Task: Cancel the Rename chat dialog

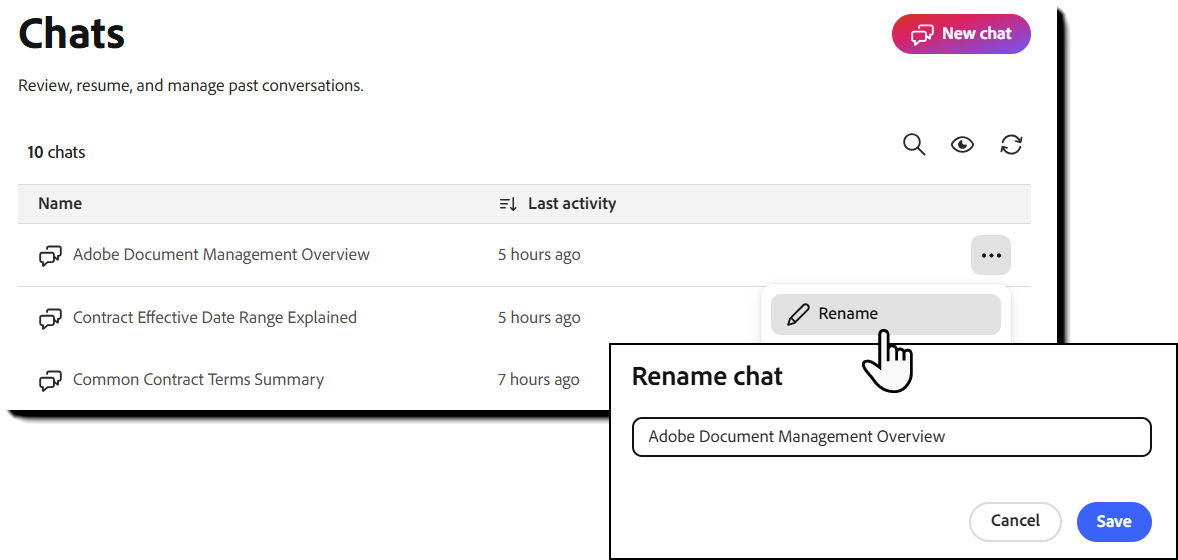Action: point(1015,522)
